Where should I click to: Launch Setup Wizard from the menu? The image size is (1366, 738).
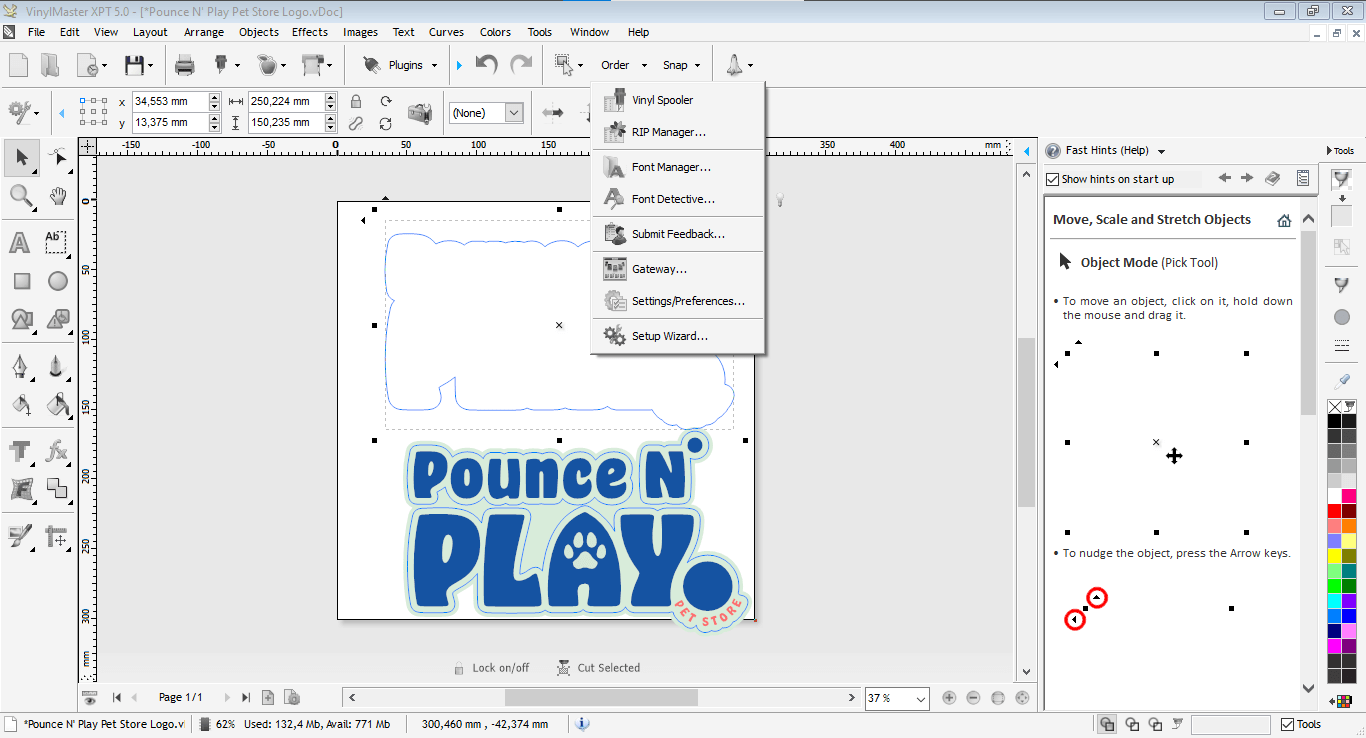[x=678, y=336]
